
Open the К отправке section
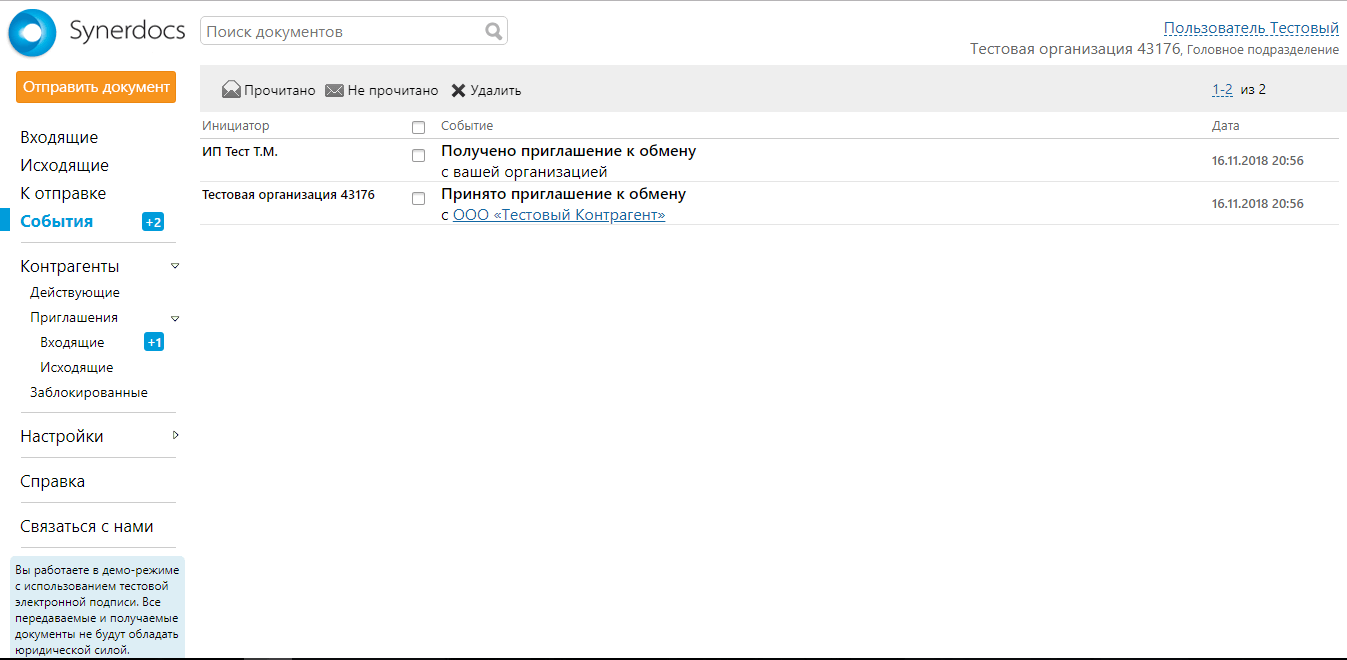[x=63, y=194]
